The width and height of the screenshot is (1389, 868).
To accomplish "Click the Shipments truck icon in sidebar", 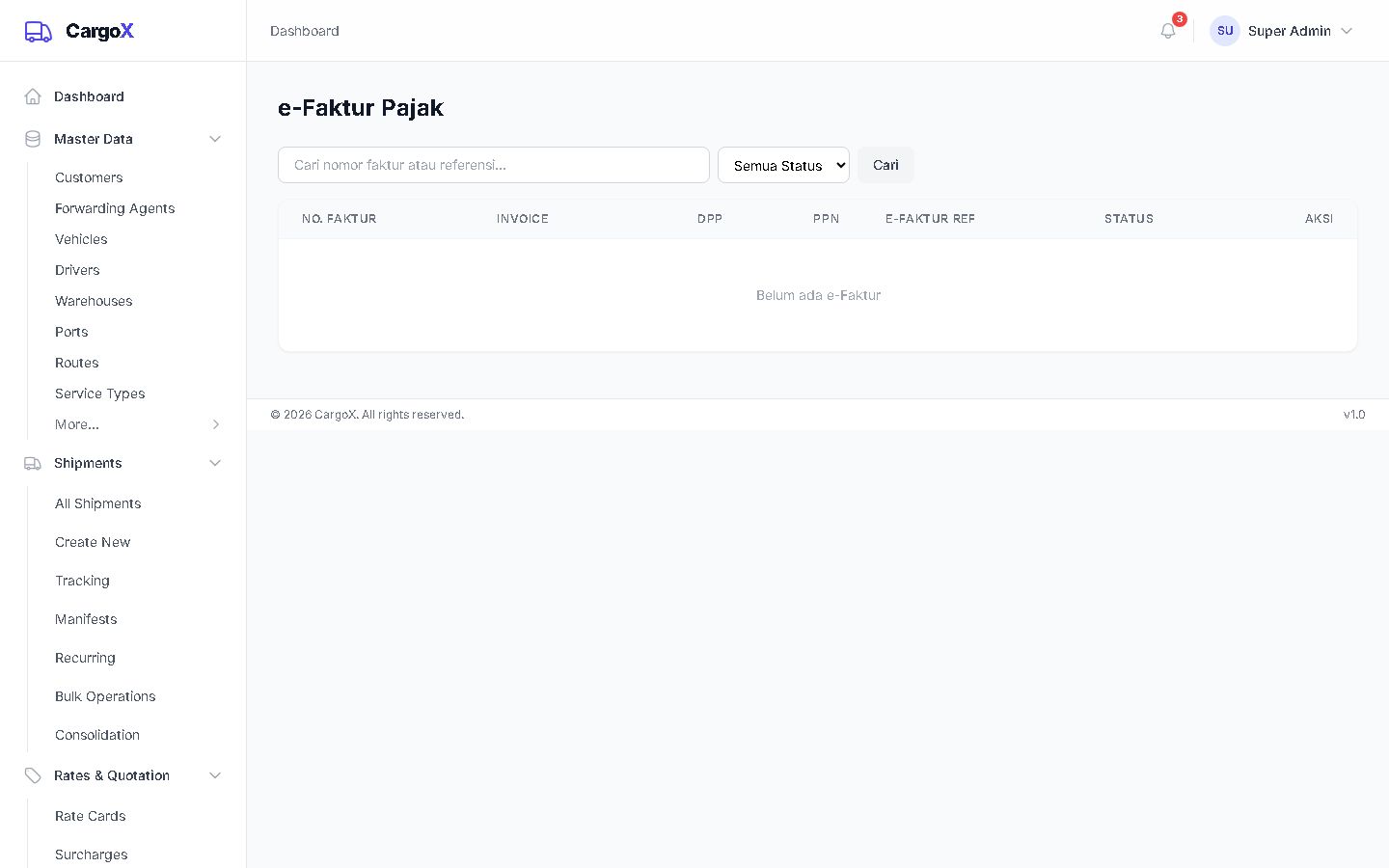I will click(x=33, y=463).
